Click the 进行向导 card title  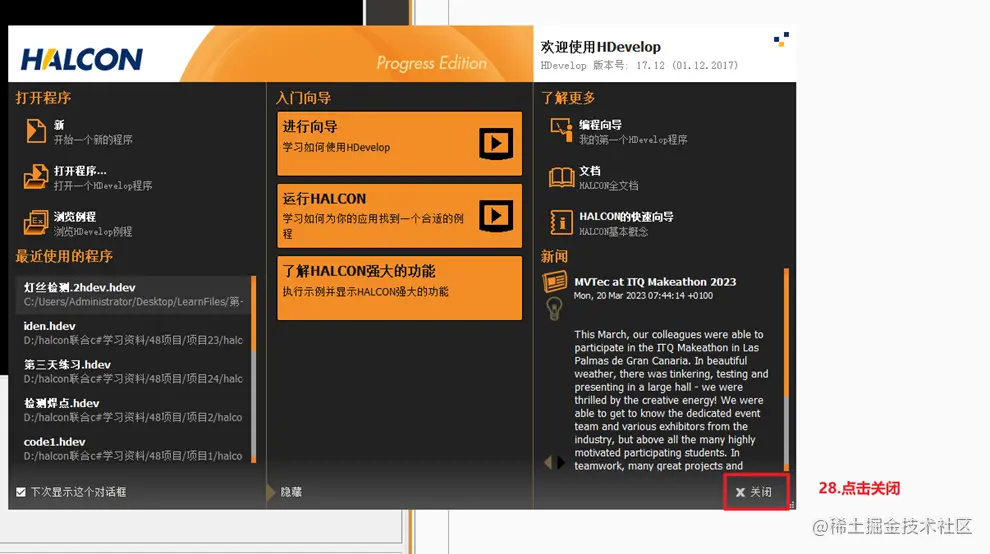310,126
